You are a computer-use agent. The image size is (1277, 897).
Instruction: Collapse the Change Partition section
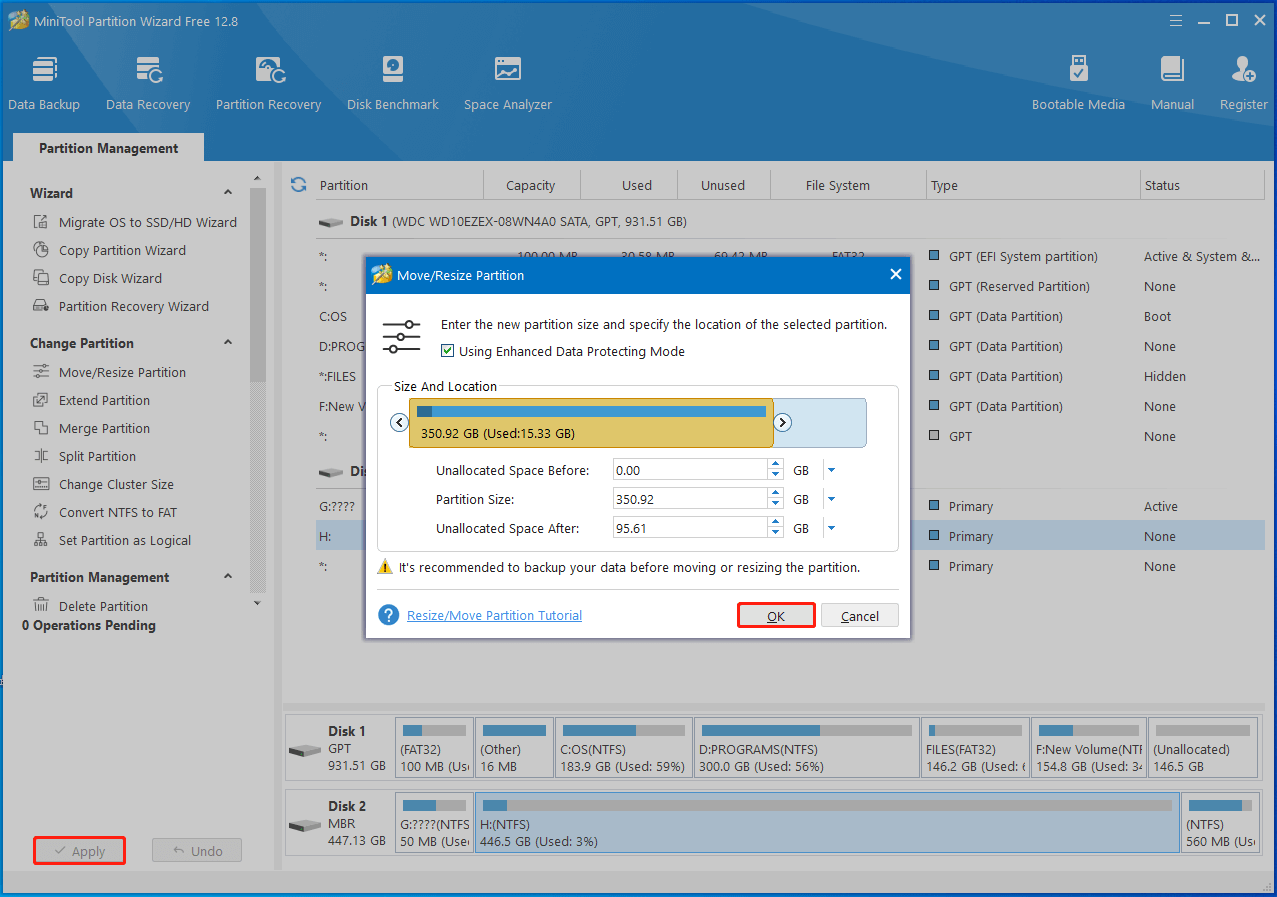228,343
